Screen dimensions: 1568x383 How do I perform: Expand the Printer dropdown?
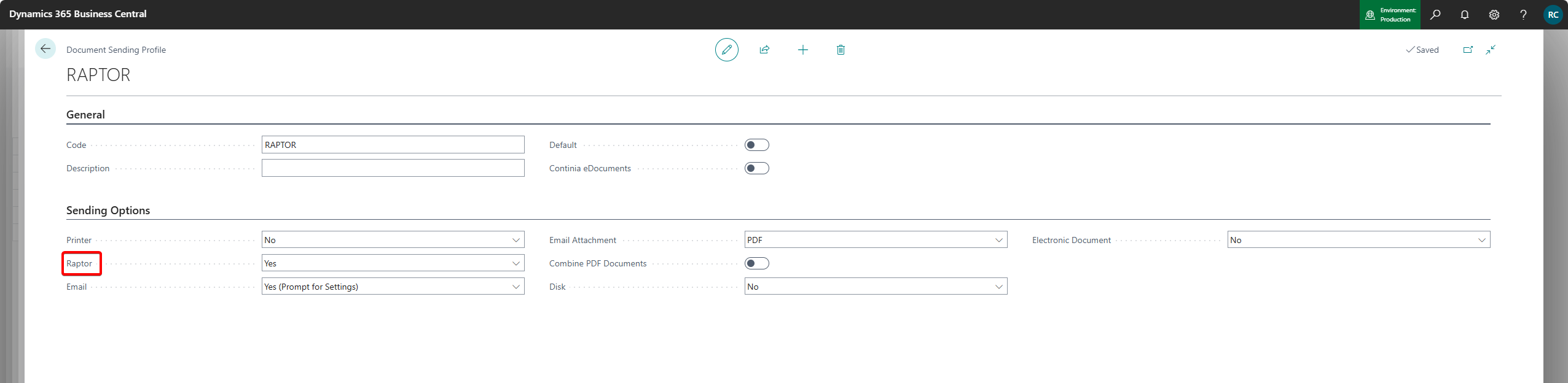393,240
